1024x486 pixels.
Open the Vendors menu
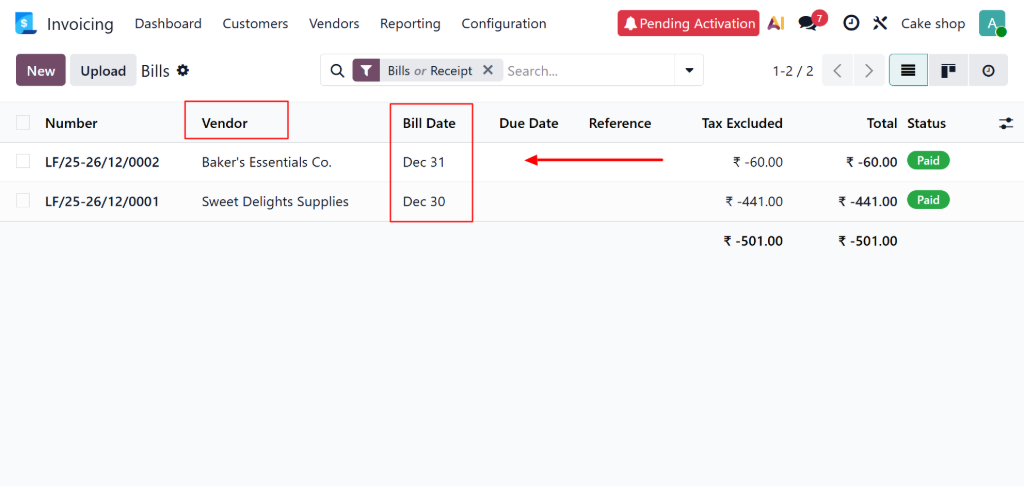[334, 23]
